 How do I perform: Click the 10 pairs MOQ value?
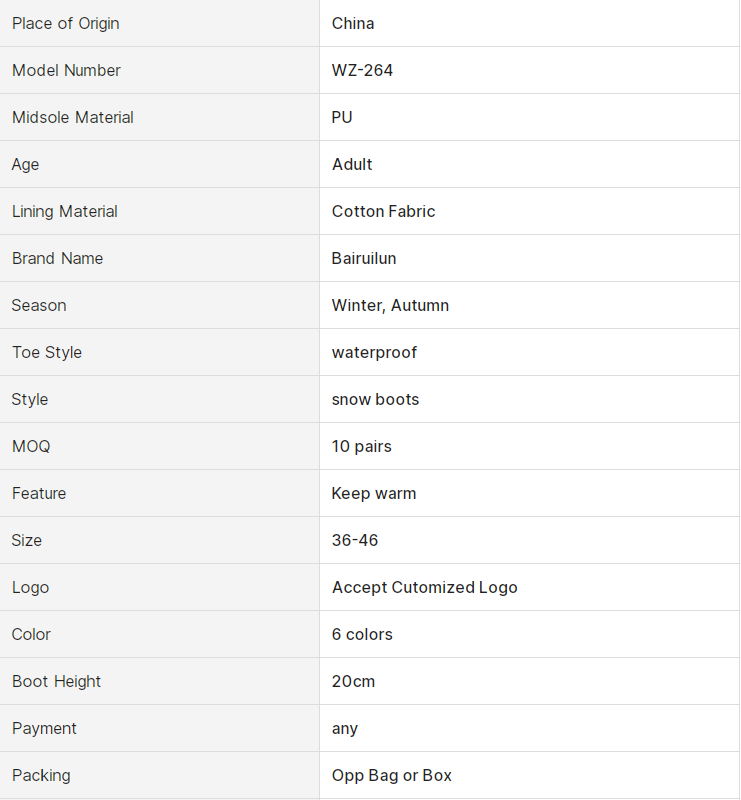(361, 446)
